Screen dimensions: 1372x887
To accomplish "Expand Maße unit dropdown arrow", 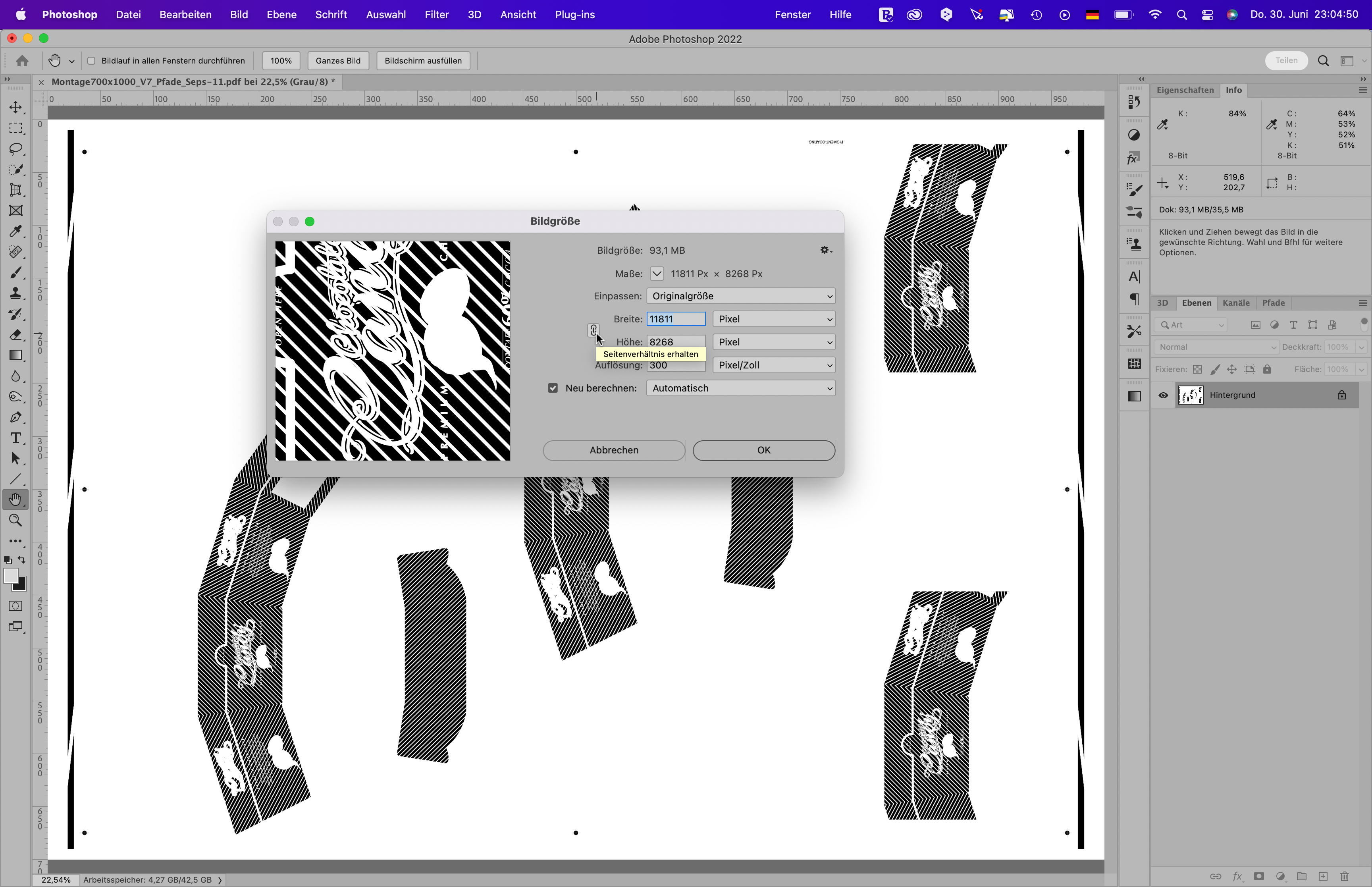I will pyautogui.click(x=656, y=274).
